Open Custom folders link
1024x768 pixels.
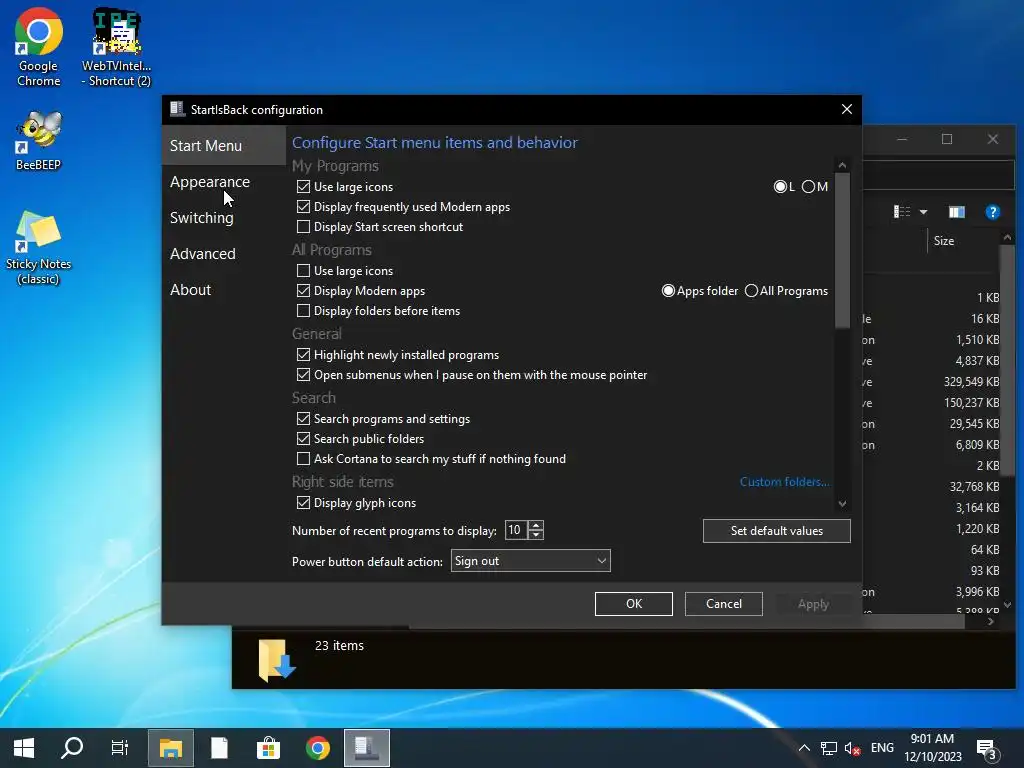coord(784,482)
